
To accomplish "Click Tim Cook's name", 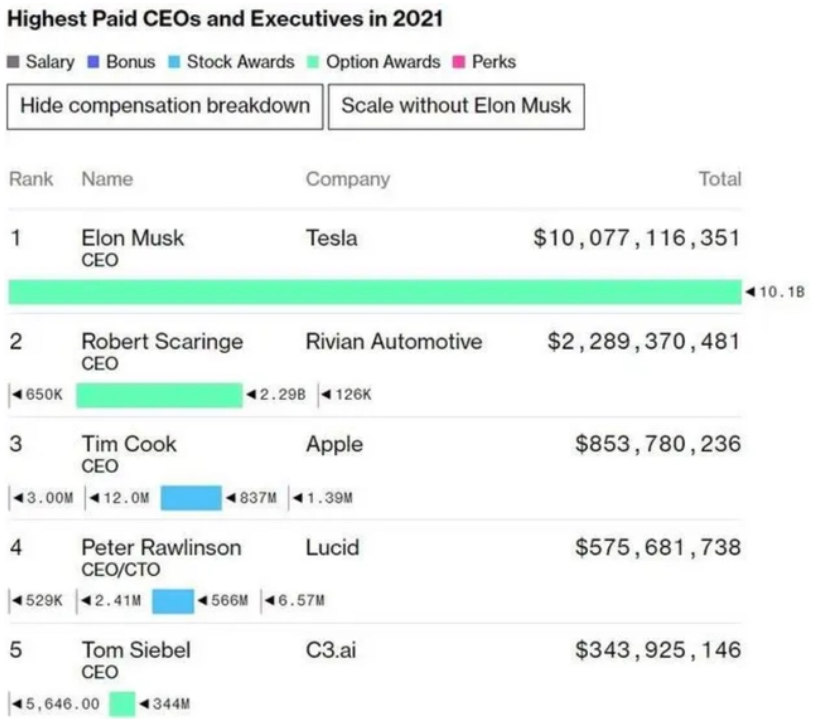I will [129, 445].
